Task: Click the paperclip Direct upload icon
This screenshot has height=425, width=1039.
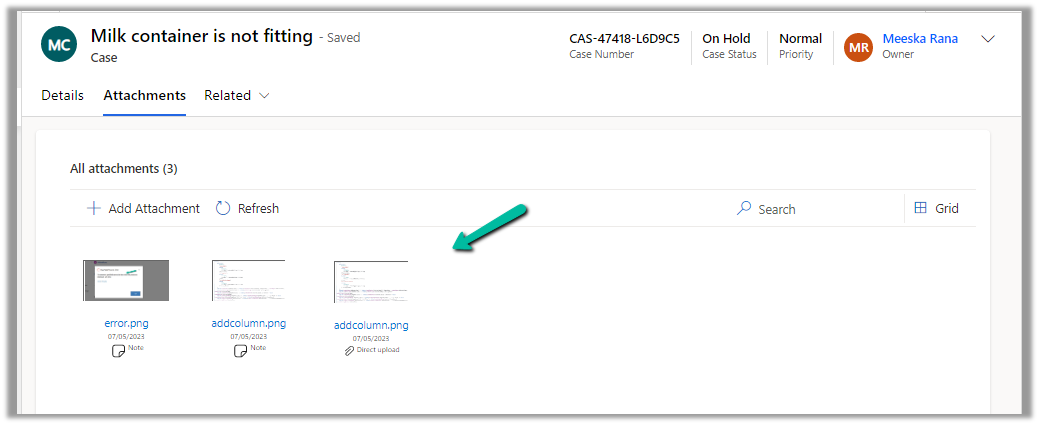Action: (349, 350)
